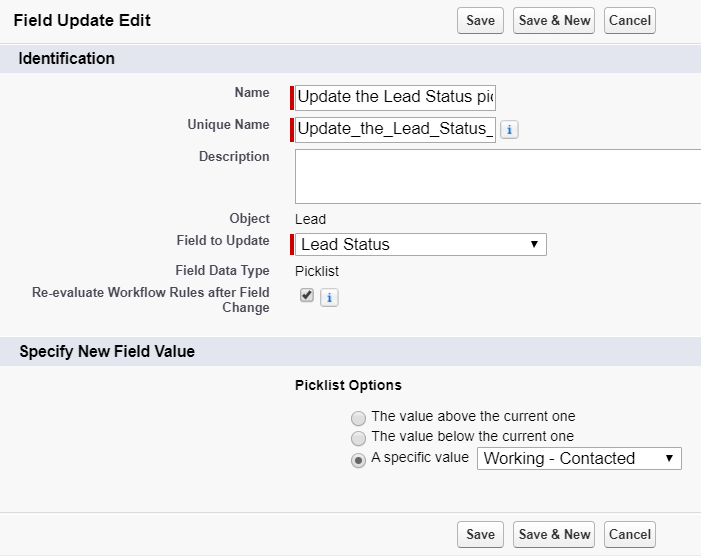Viewport: 701px width, 560px height.
Task: Click the top Save & New button
Action: 554,20
